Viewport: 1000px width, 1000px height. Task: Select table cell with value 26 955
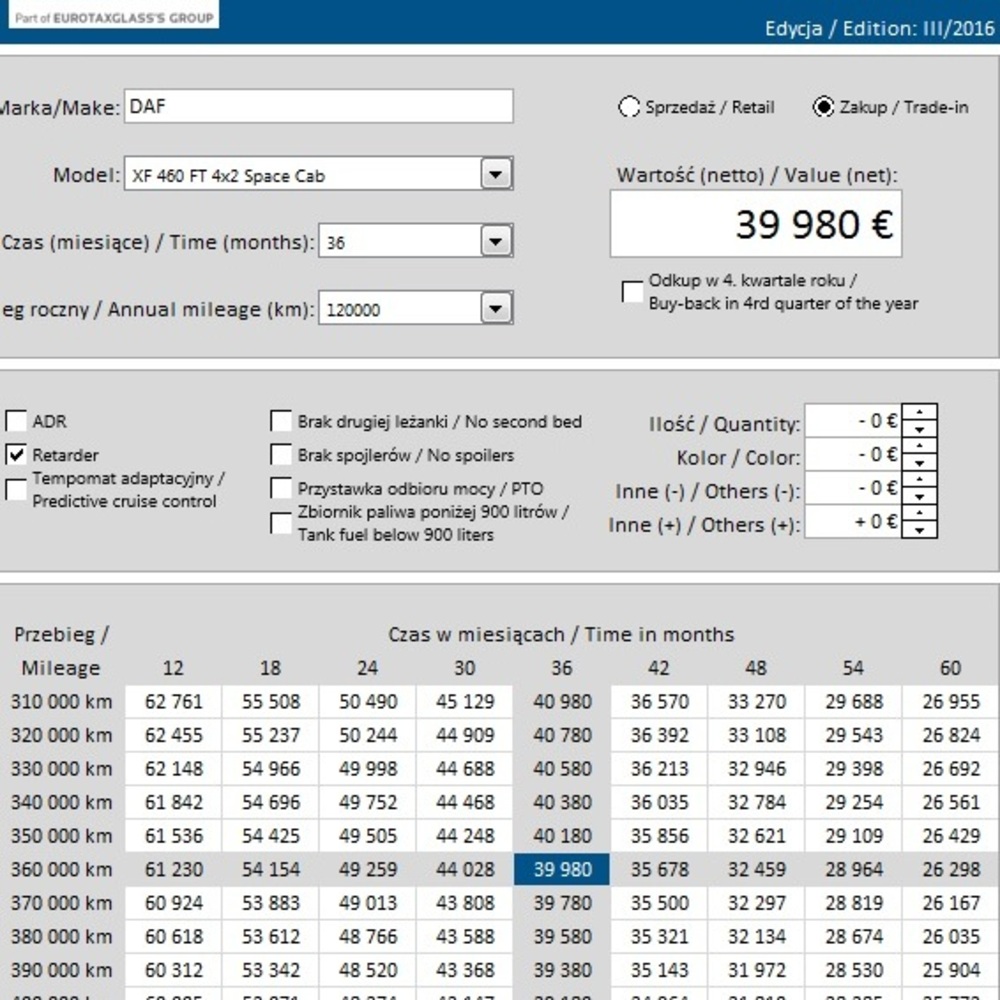950,702
